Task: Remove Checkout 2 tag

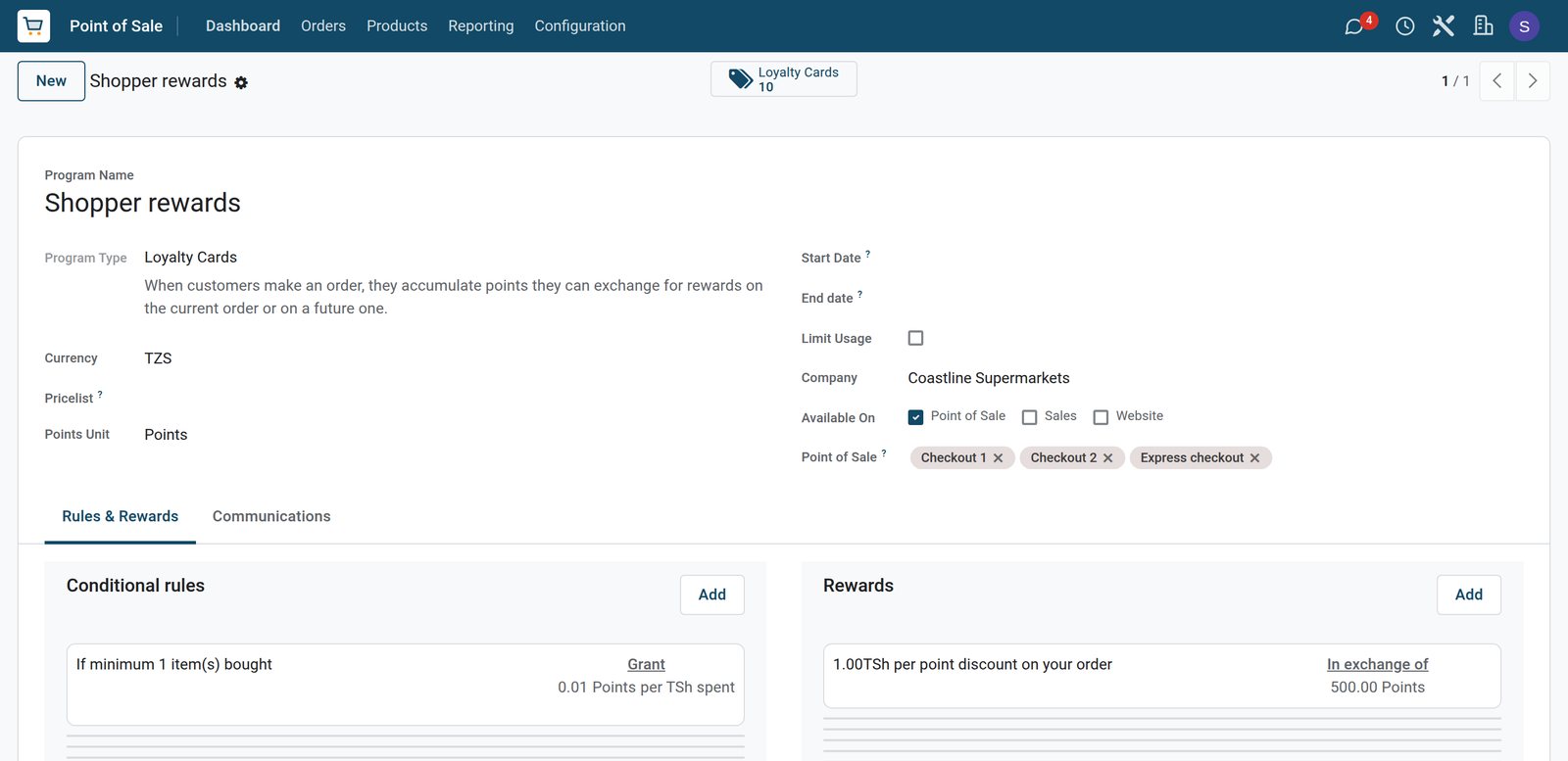Action: (1107, 458)
